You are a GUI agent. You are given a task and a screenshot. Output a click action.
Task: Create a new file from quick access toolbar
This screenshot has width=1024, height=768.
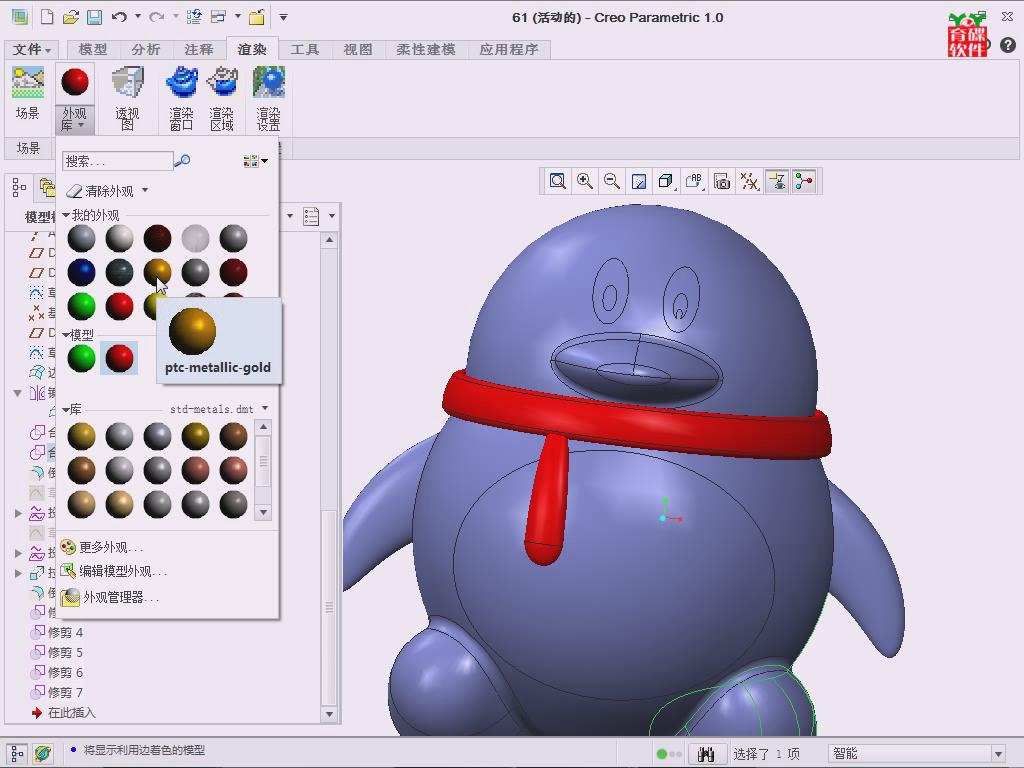(x=47, y=17)
